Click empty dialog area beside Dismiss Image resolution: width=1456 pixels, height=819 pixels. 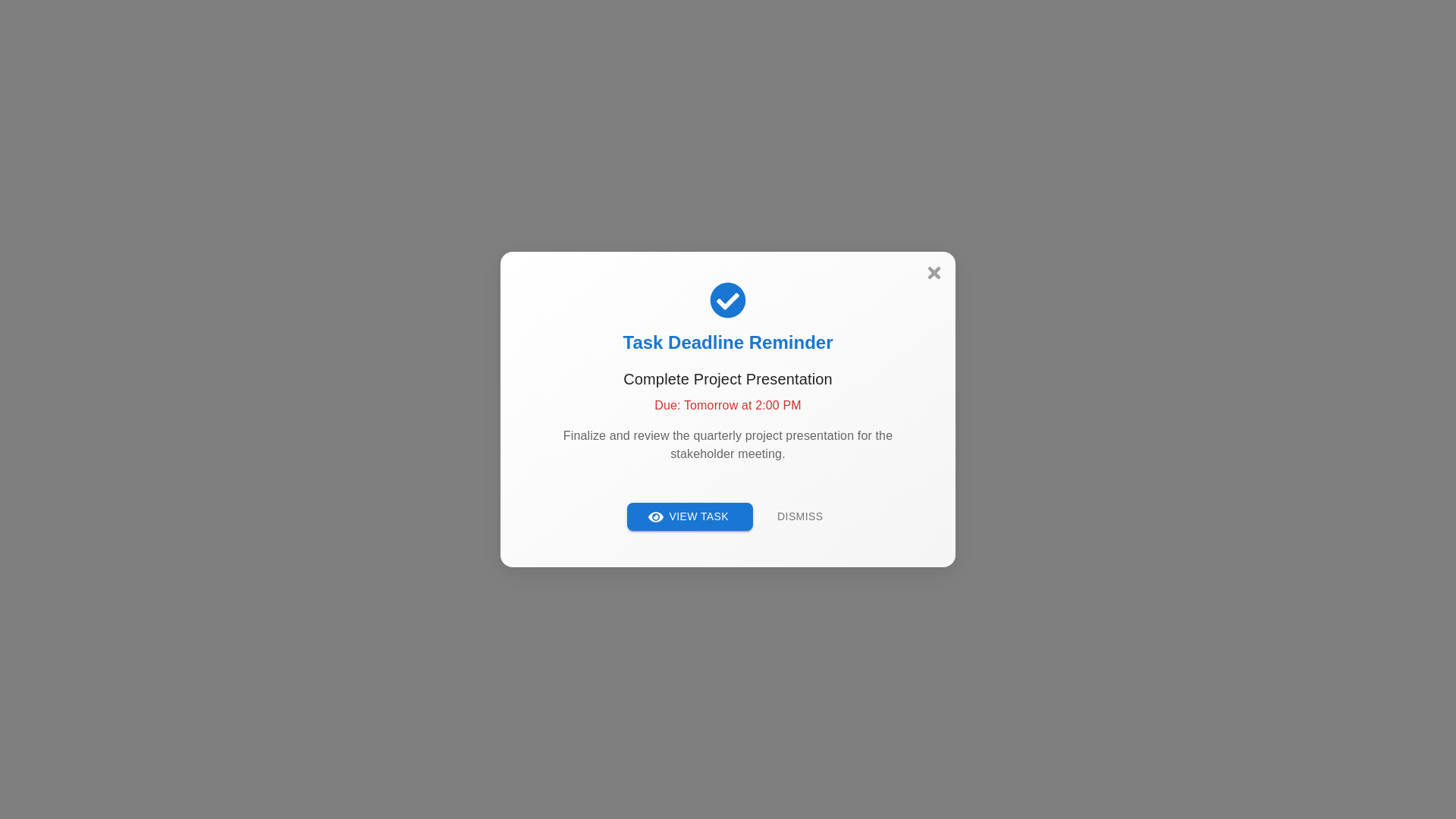887,516
